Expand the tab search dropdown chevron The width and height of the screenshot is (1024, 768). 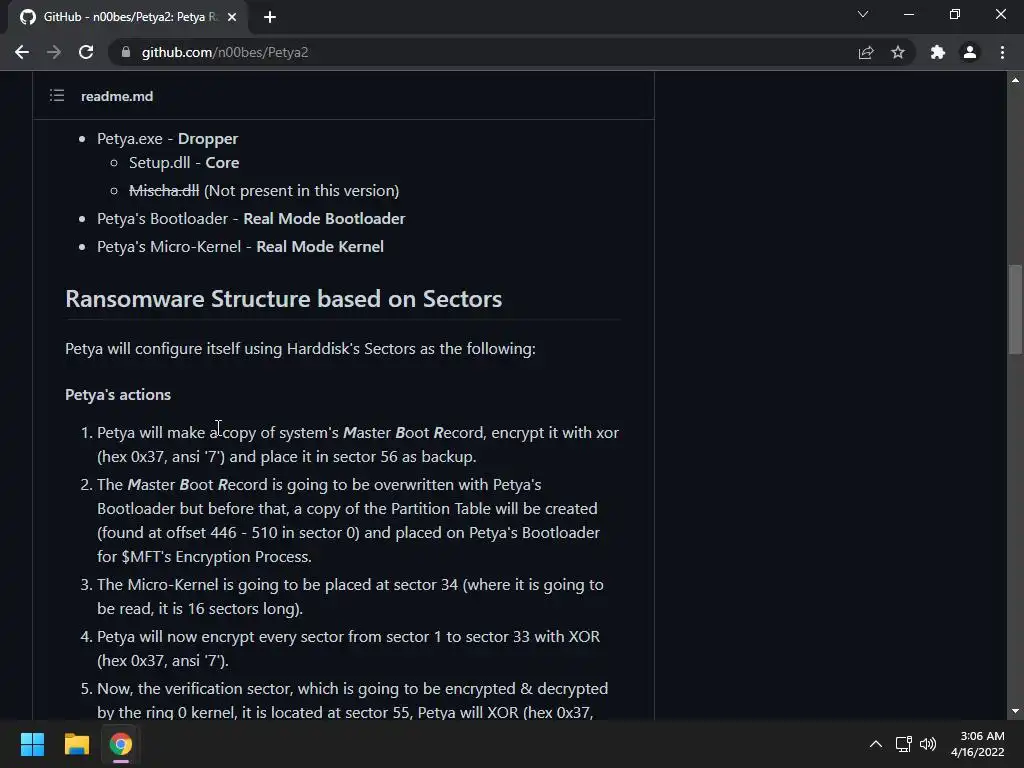tap(863, 14)
